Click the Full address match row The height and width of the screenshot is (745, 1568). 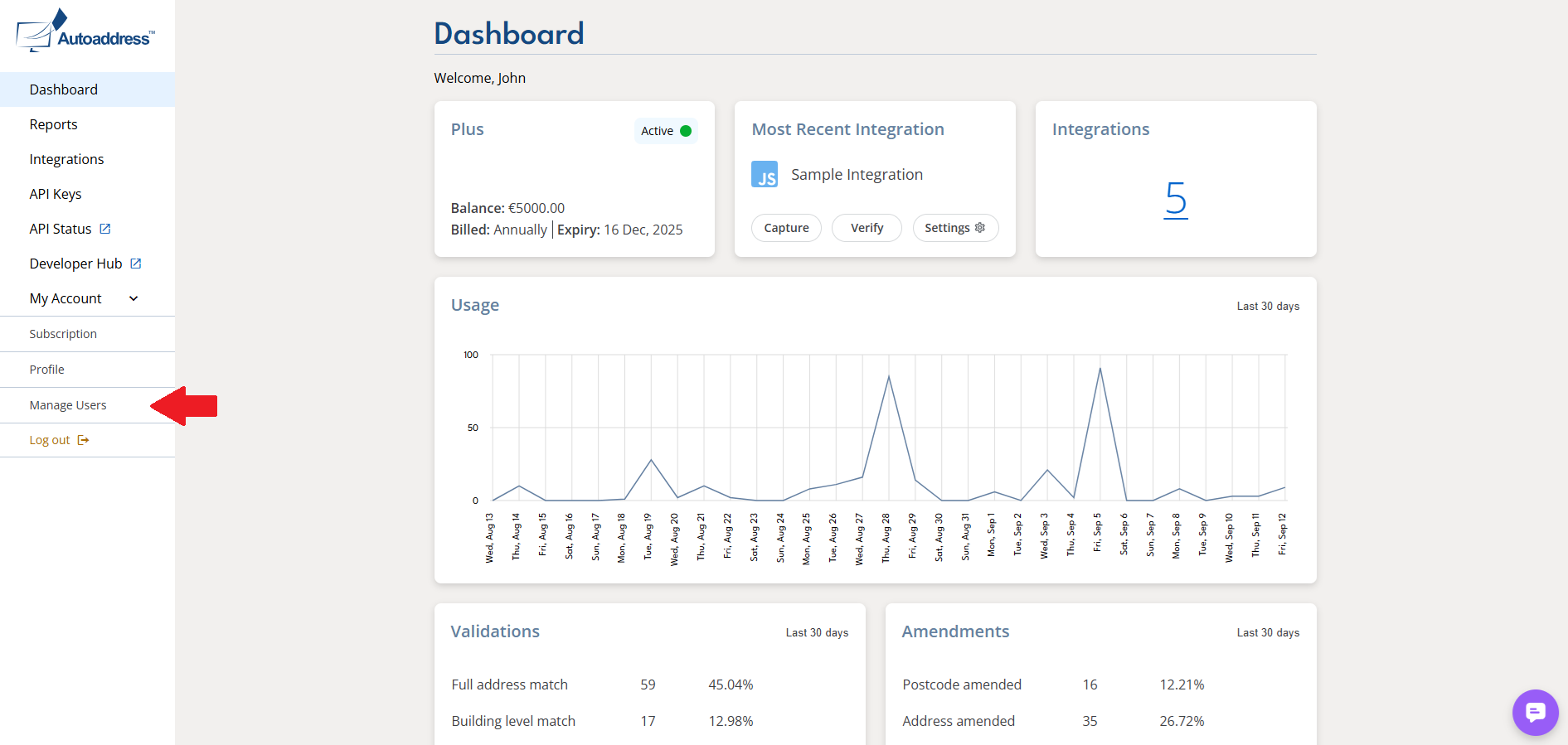coord(649,685)
